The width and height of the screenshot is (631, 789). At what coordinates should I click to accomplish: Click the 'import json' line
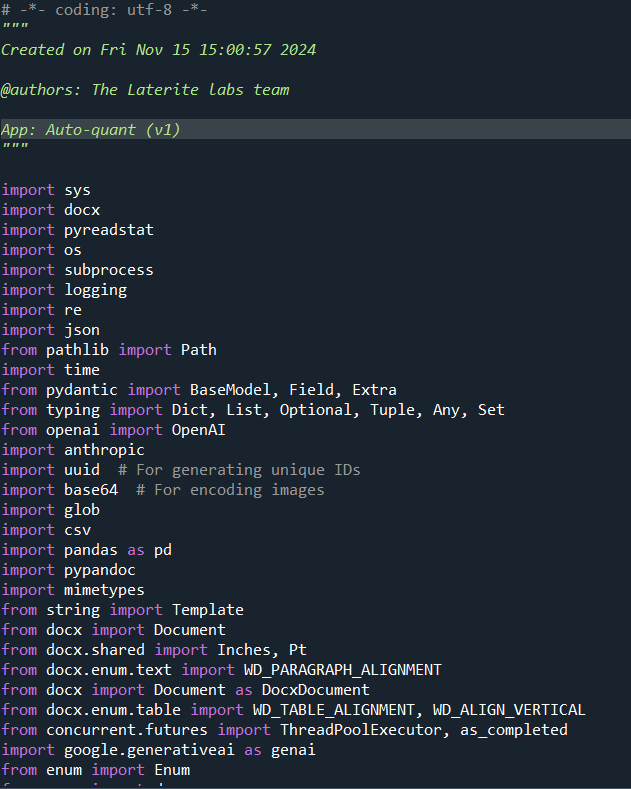[x=51, y=330]
